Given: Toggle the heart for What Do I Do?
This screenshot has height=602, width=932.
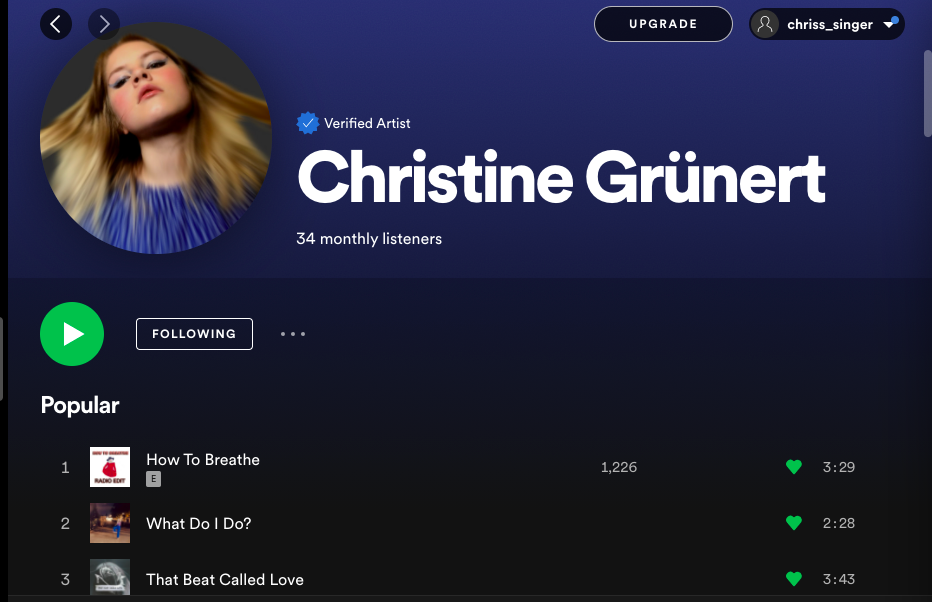Looking at the screenshot, I should click(x=794, y=523).
